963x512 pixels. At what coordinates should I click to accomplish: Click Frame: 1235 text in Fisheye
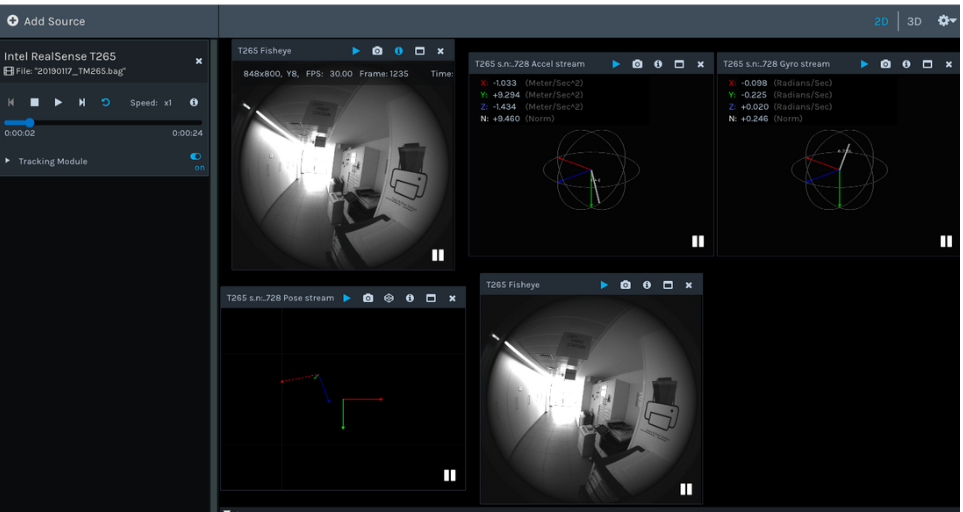click(384, 74)
